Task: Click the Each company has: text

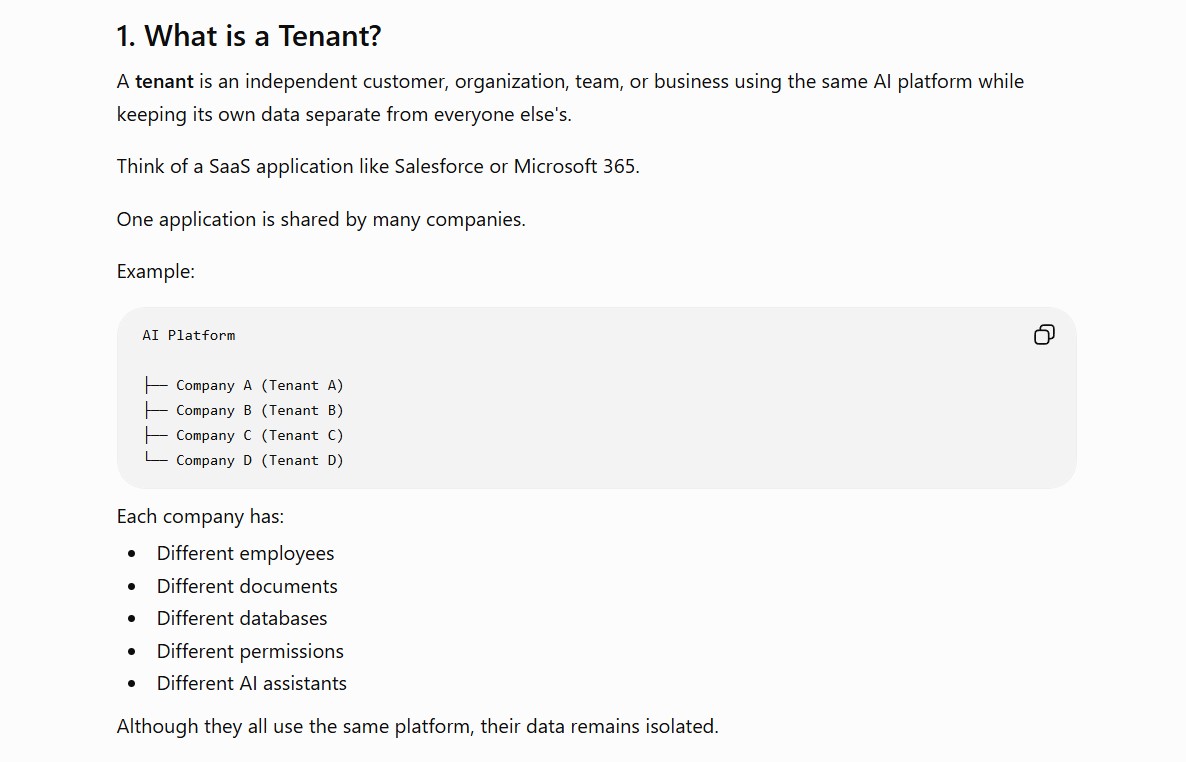Action: pyautogui.click(x=200, y=517)
